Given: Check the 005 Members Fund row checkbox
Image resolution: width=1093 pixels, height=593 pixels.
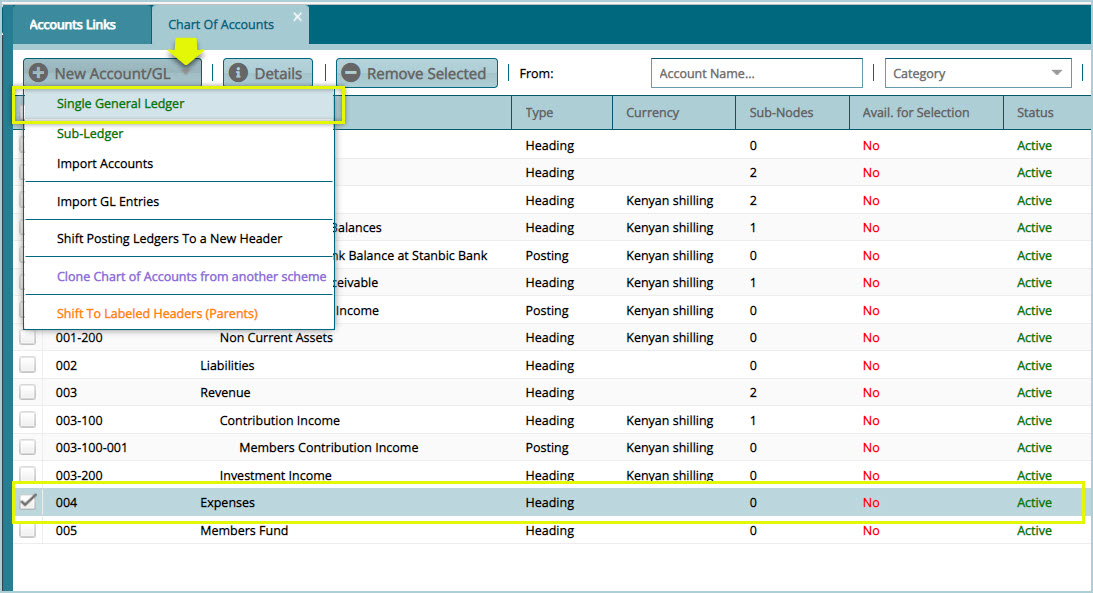Looking at the screenshot, I should 28,530.
